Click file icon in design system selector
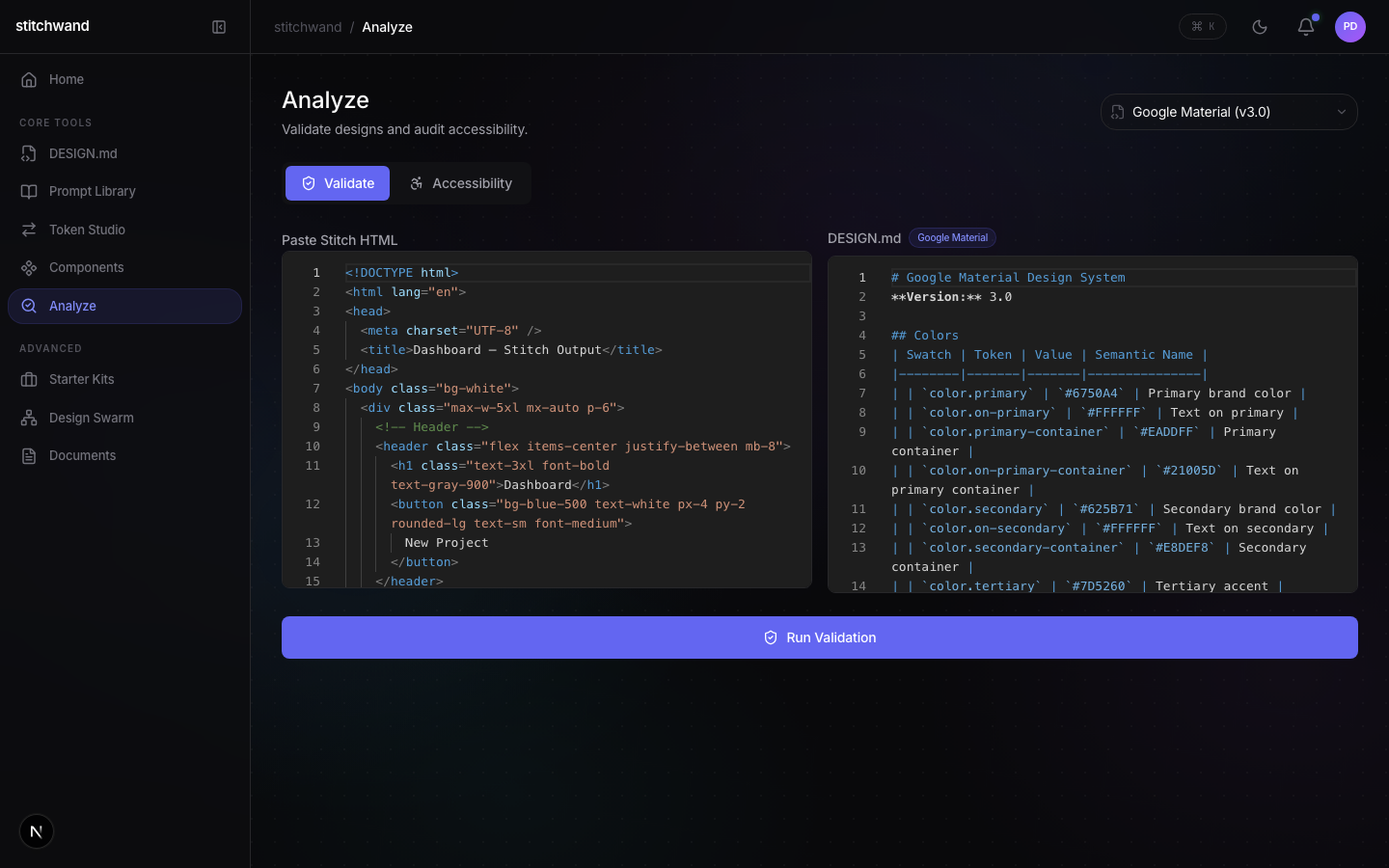The width and height of the screenshot is (1389, 868). 1117,112
